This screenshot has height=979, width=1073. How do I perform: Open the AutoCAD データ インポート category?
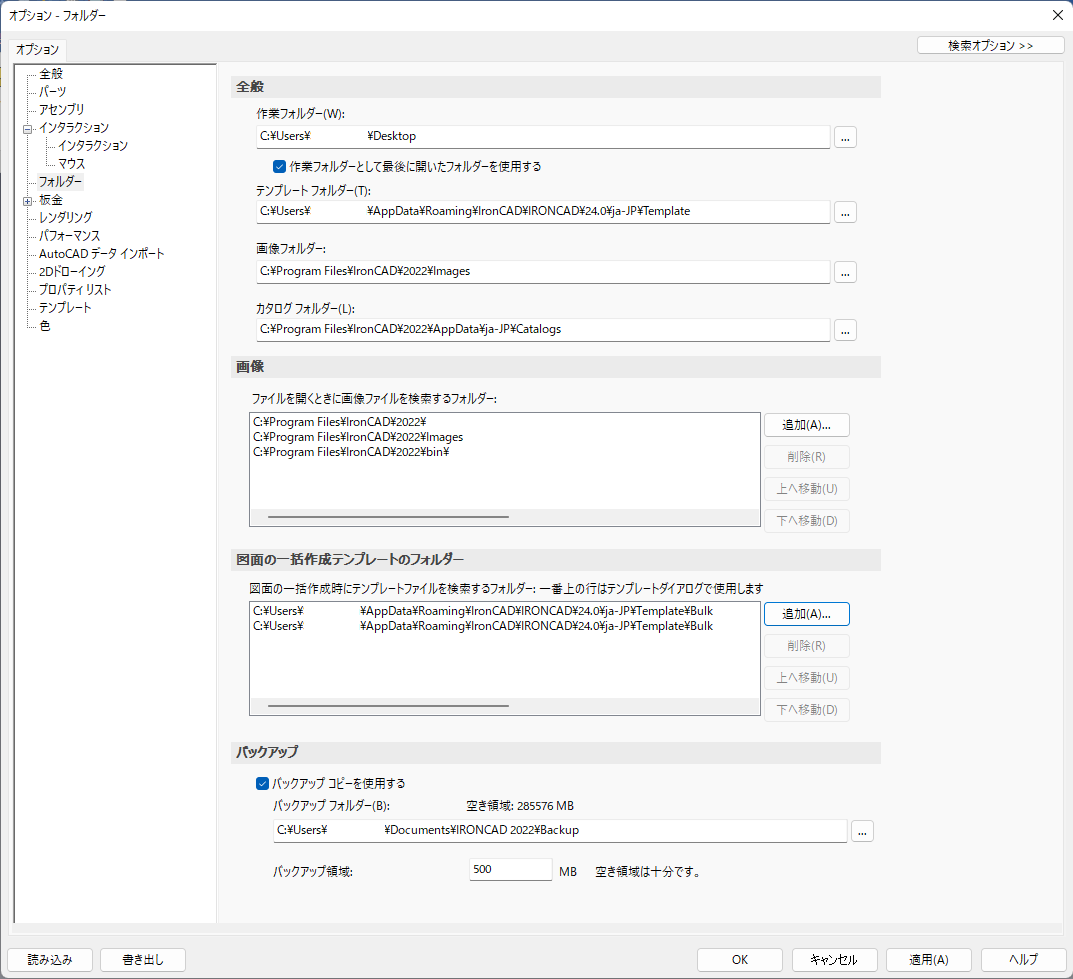coord(102,254)
